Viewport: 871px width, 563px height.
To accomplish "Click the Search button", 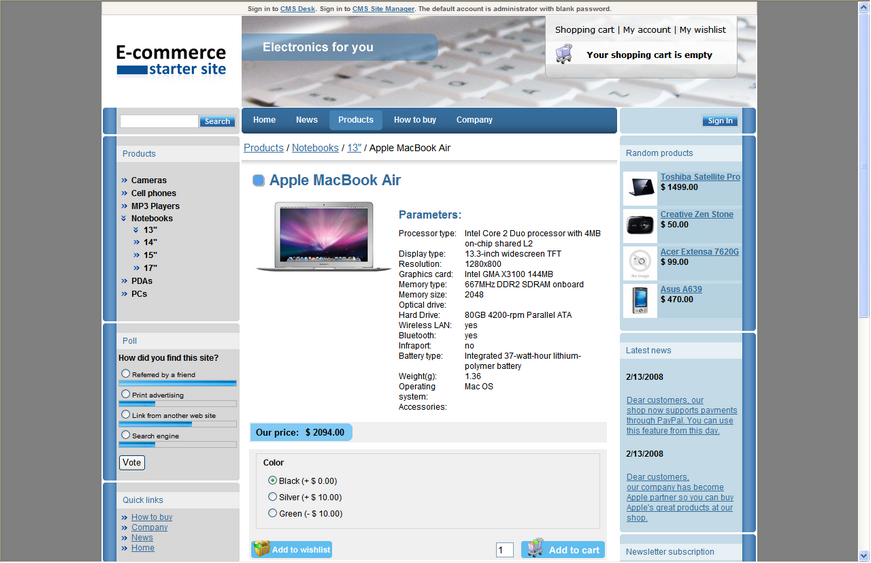I will [217, 121].
